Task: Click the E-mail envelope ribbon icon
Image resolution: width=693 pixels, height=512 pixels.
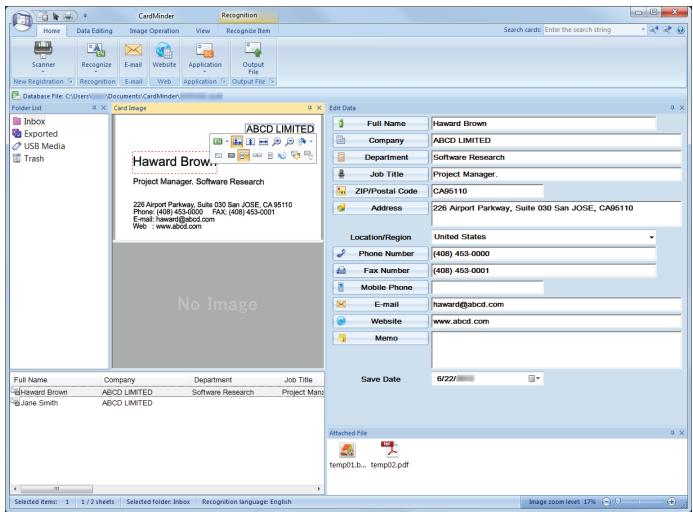Action: [133, 50]
